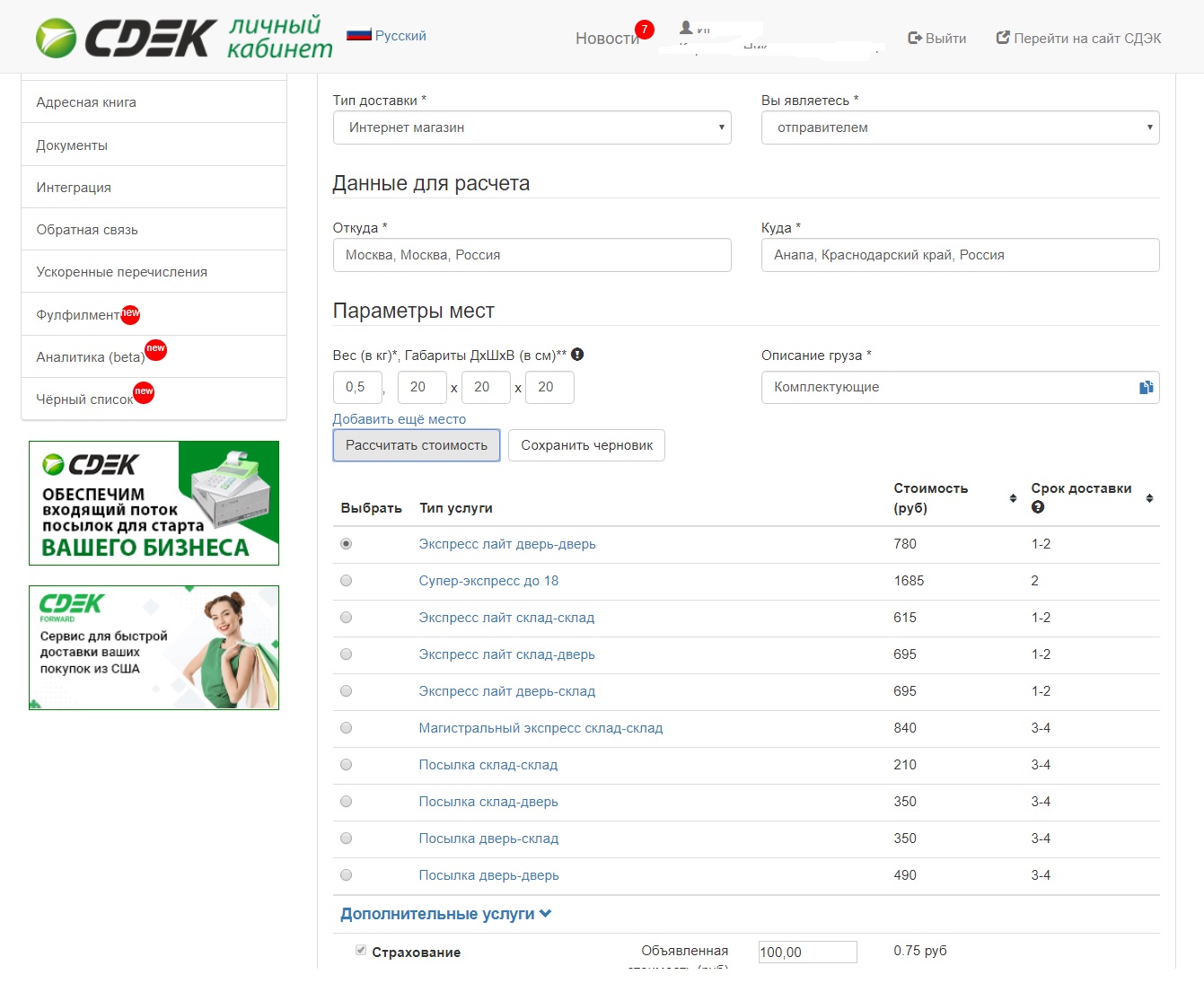Click the Куда destination input field

coord(960,255)
